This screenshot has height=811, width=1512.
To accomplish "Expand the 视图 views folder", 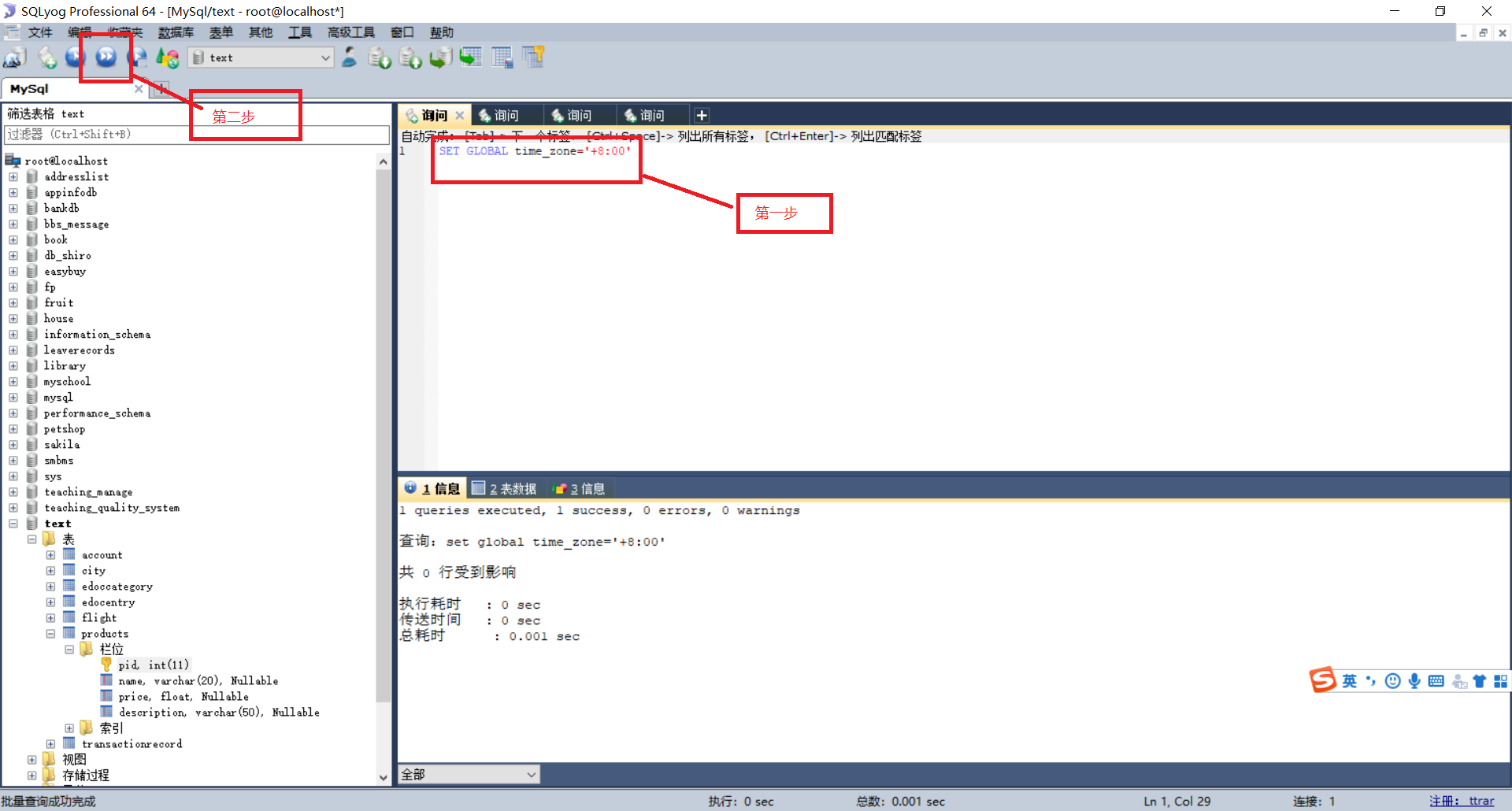I will tap(32, 760).
